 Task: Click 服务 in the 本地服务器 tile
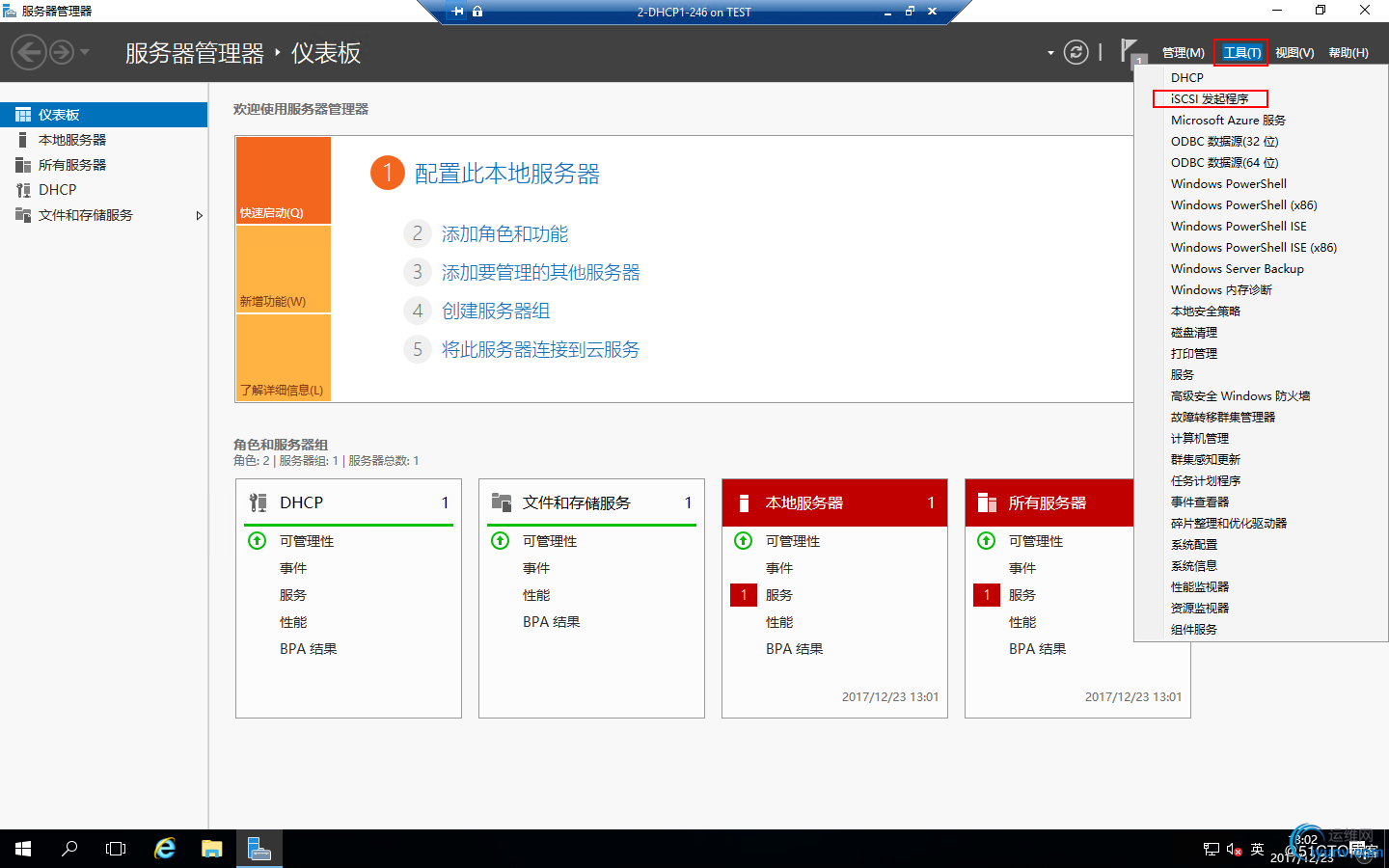click(x=779, y=595)
